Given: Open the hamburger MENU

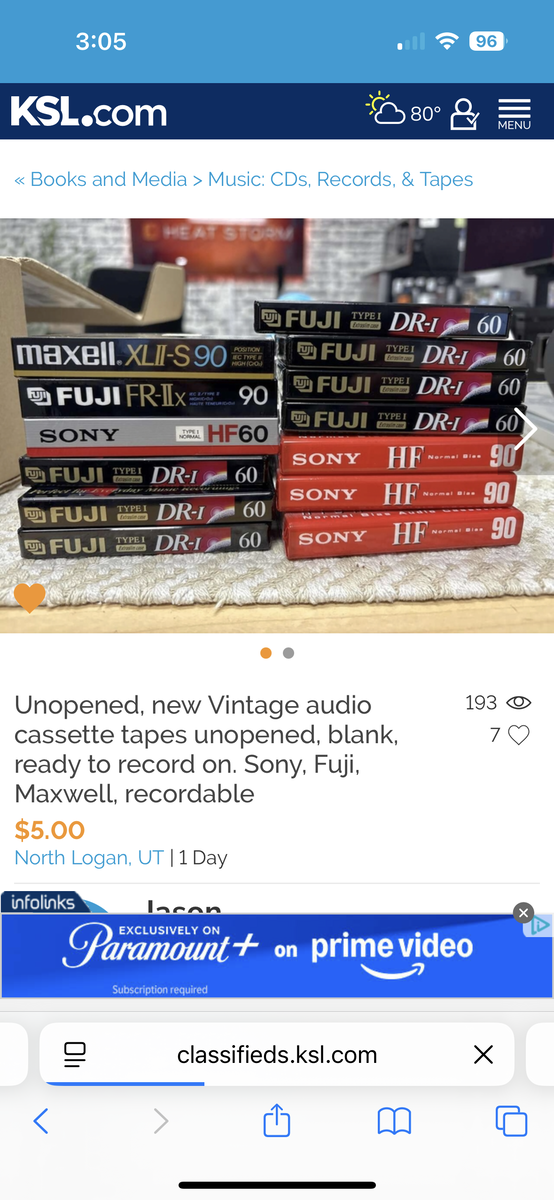Looking at the screenshot, I should click(x=514, y=114).
